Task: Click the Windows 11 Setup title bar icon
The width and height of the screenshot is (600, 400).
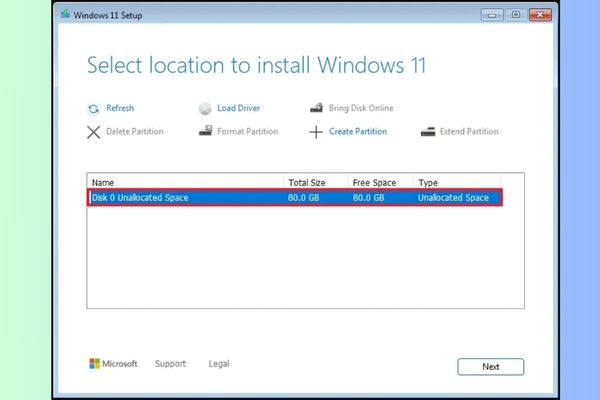Action: tap(65, 14)
